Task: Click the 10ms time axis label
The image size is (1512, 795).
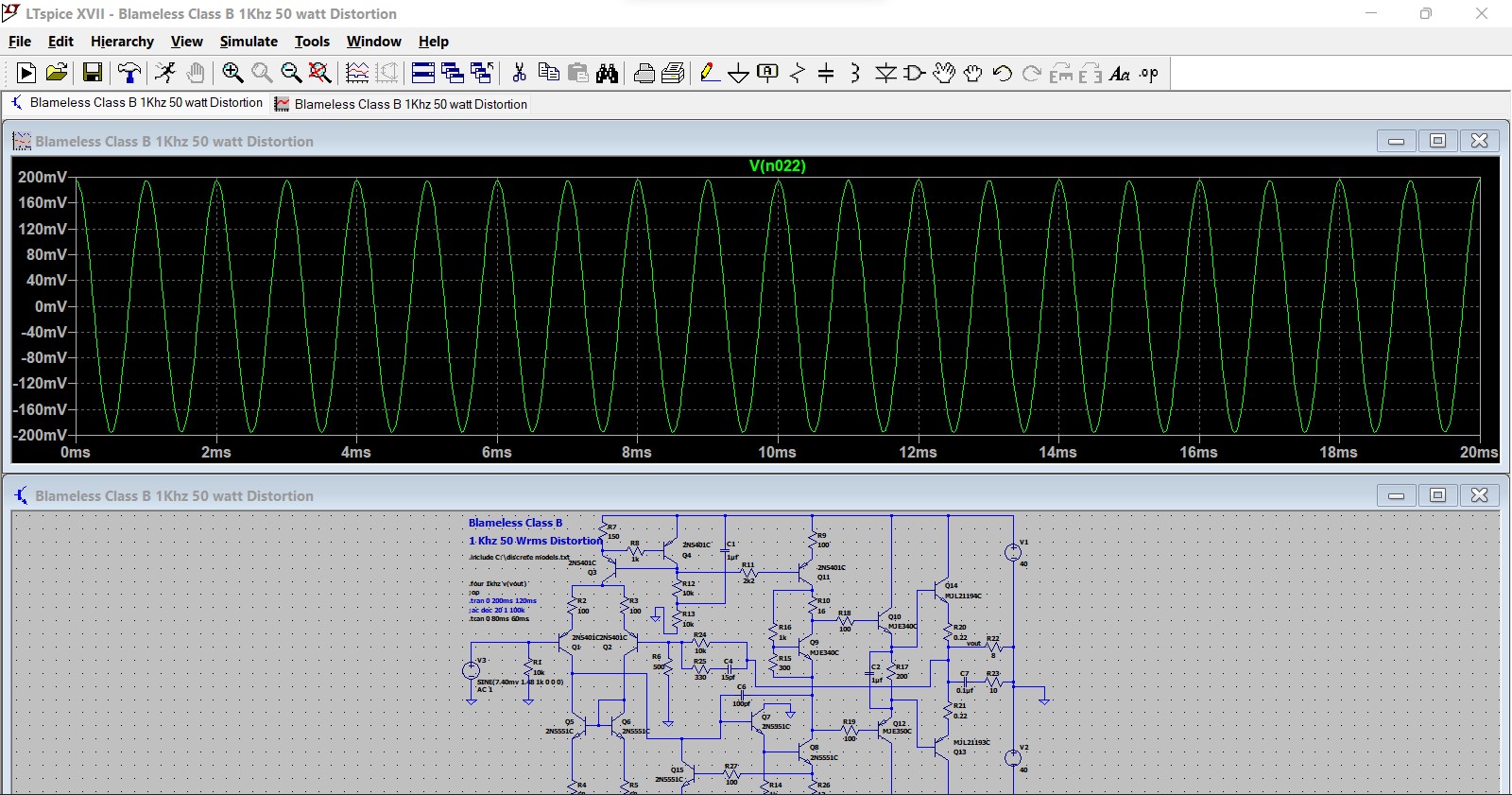Action: 777,452
